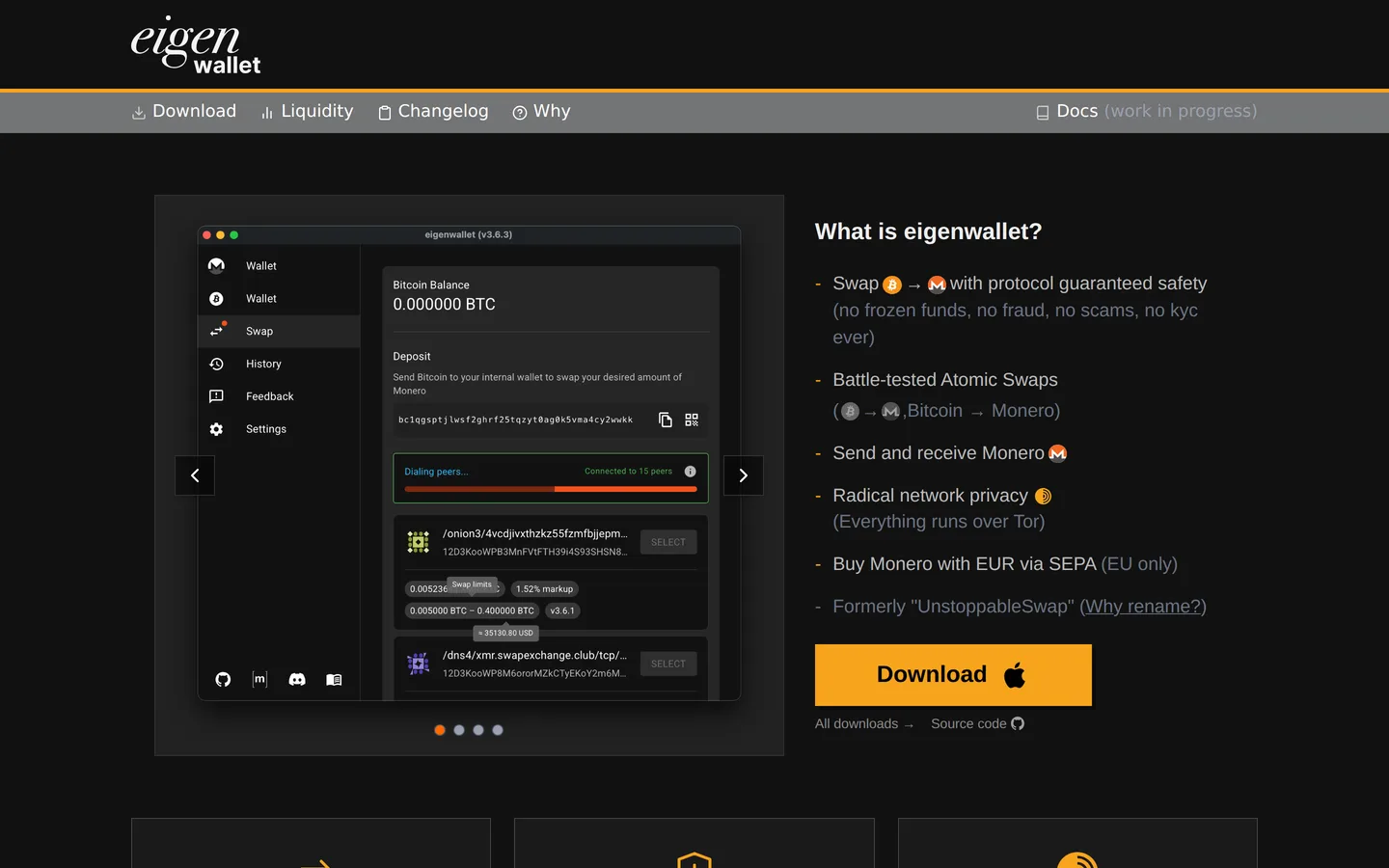Click the Dialing peers progress bar
Image resolution: width=1389 pixels, height=868 pixels.
[x=551, y=489]
